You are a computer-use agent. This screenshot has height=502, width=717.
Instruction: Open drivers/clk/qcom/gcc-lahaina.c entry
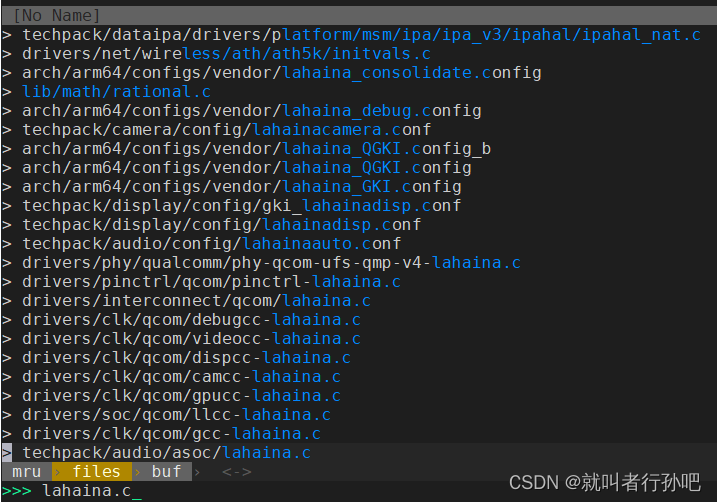coord(171,433)
